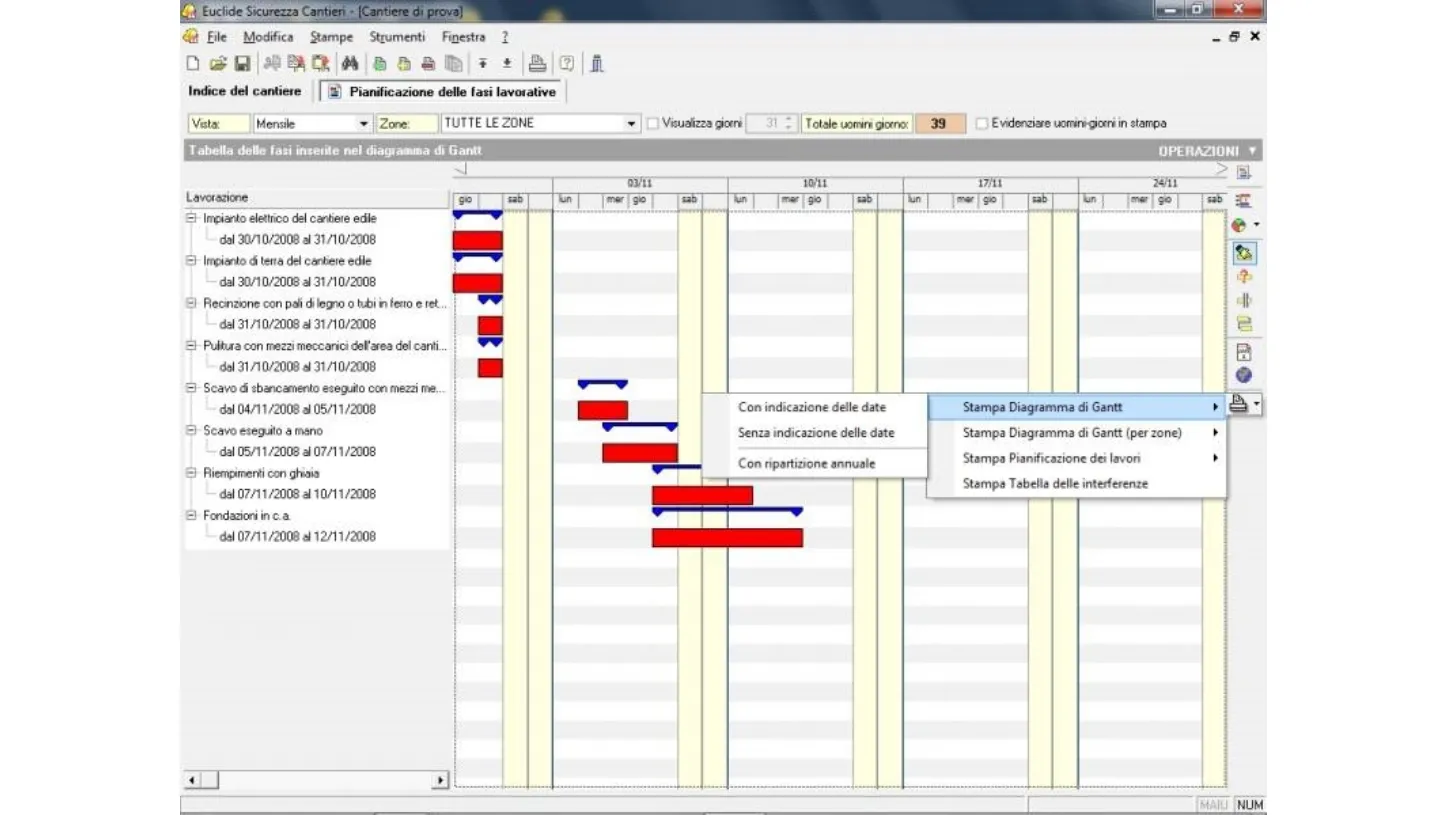Select Stampa Diagramma di Gantt menu entry
Viewport: 1448px width, 815px height.
point(1076,407)
